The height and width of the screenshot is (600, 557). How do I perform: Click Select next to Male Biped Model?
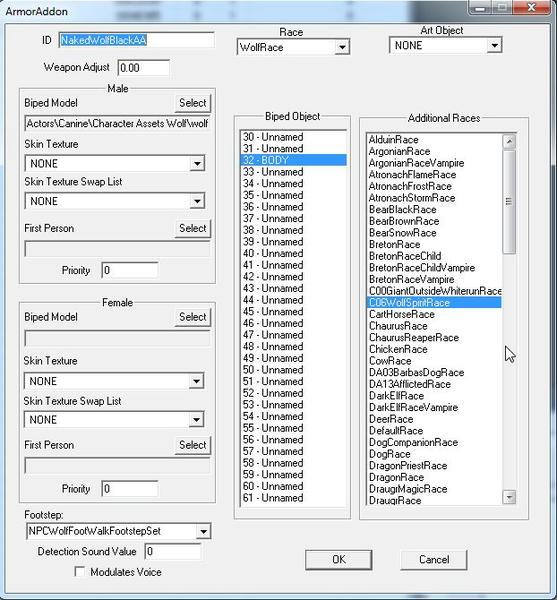pos(192,103)
